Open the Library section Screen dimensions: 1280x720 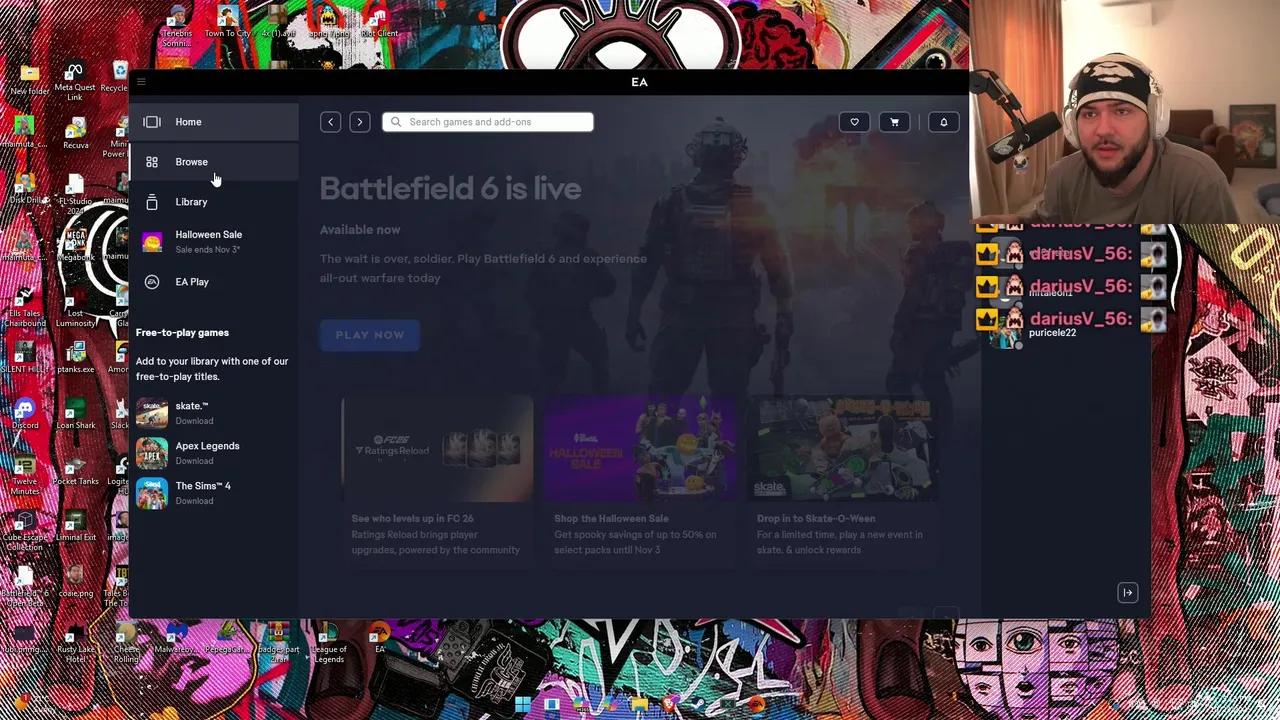[213, 202]
